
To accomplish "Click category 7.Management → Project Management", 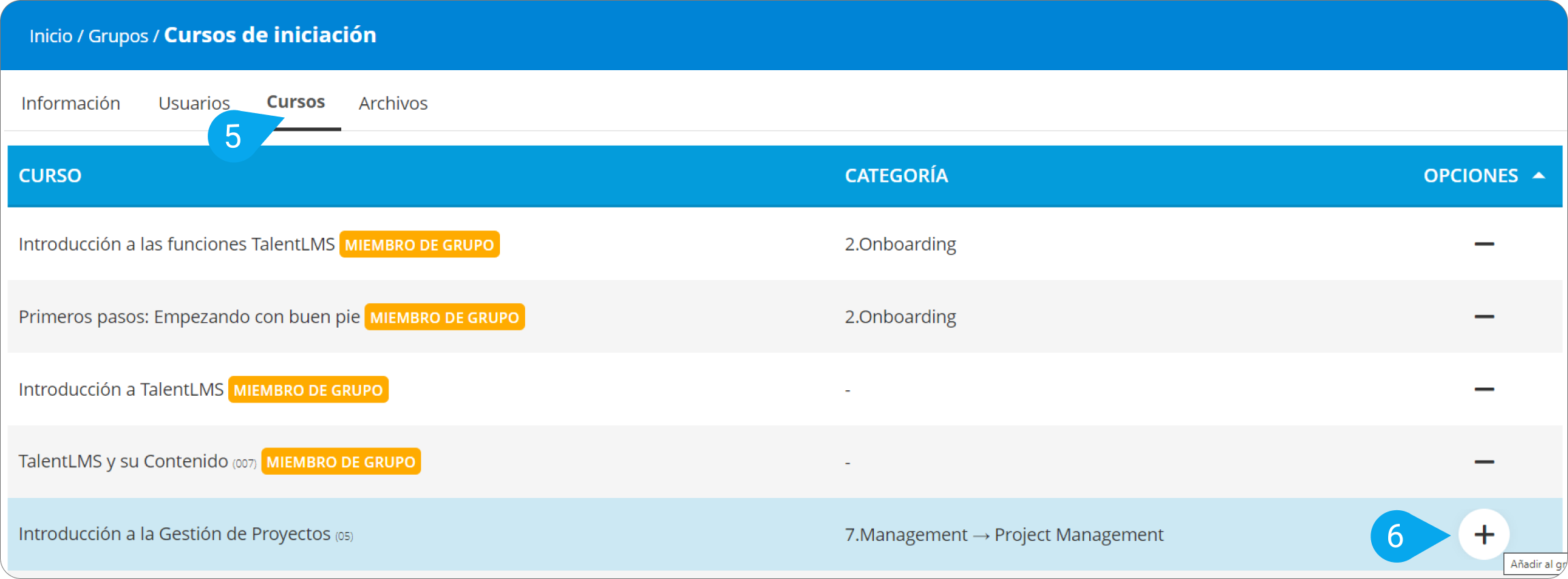I will coord(1004,535).
